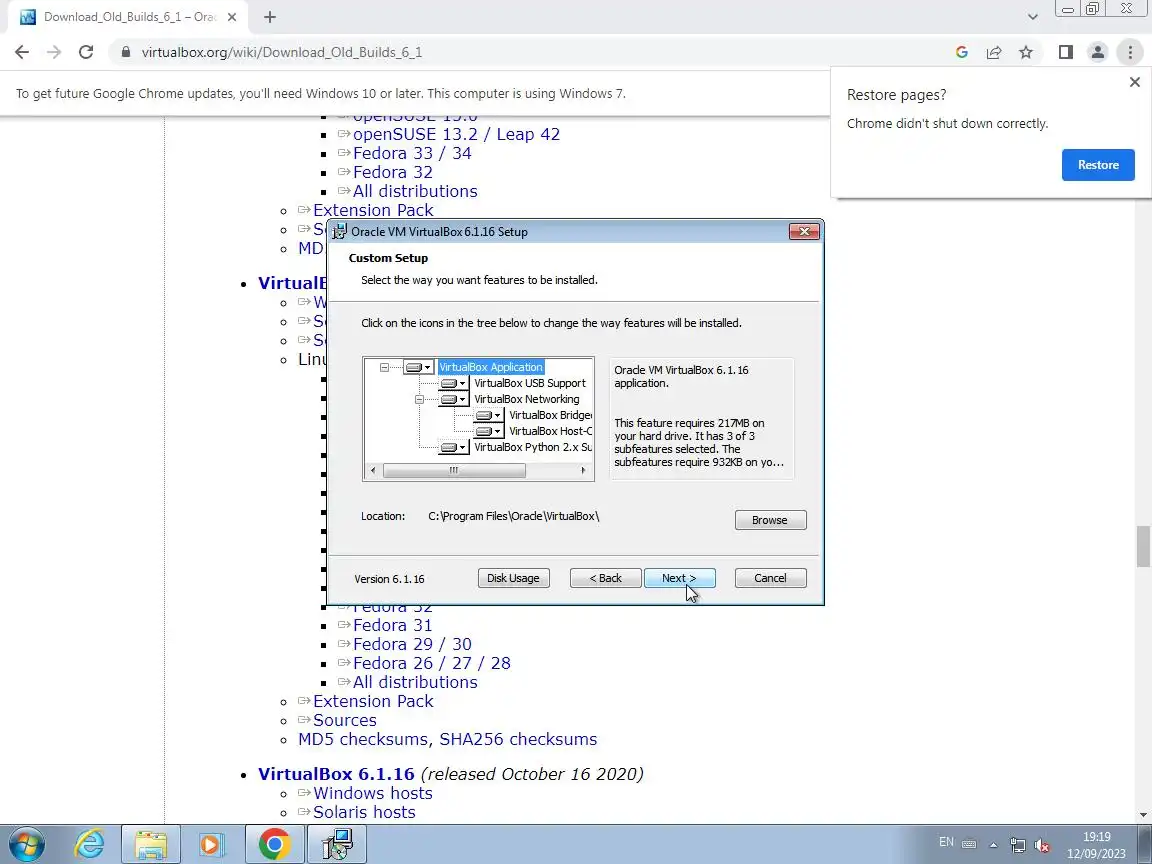Click the feature tree scroll right arrow
This screenshot has height=864, width=1152.
(584, 470)
